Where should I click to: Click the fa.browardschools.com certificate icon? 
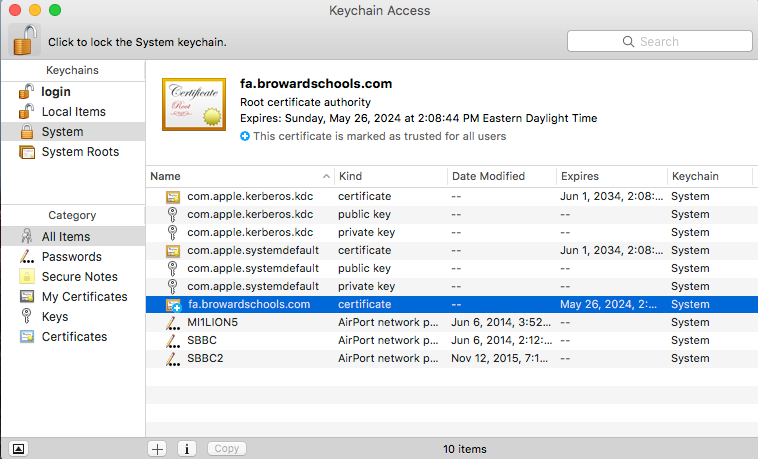point(173,305)
